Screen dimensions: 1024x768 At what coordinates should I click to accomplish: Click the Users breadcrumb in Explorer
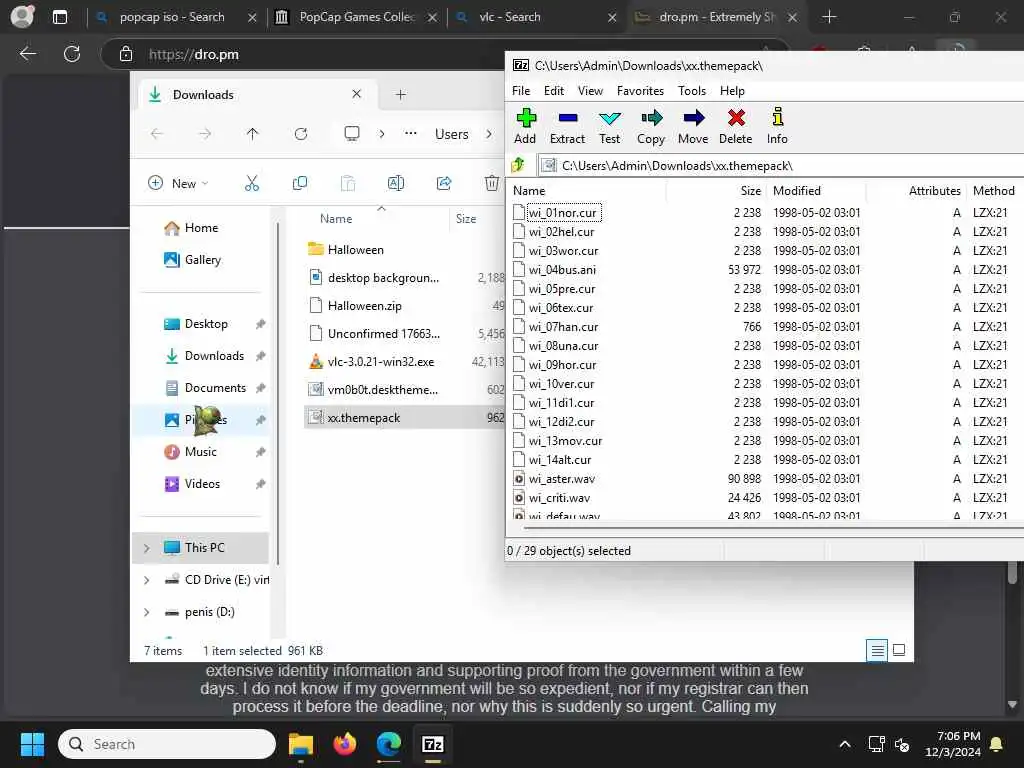click(452, 134)
